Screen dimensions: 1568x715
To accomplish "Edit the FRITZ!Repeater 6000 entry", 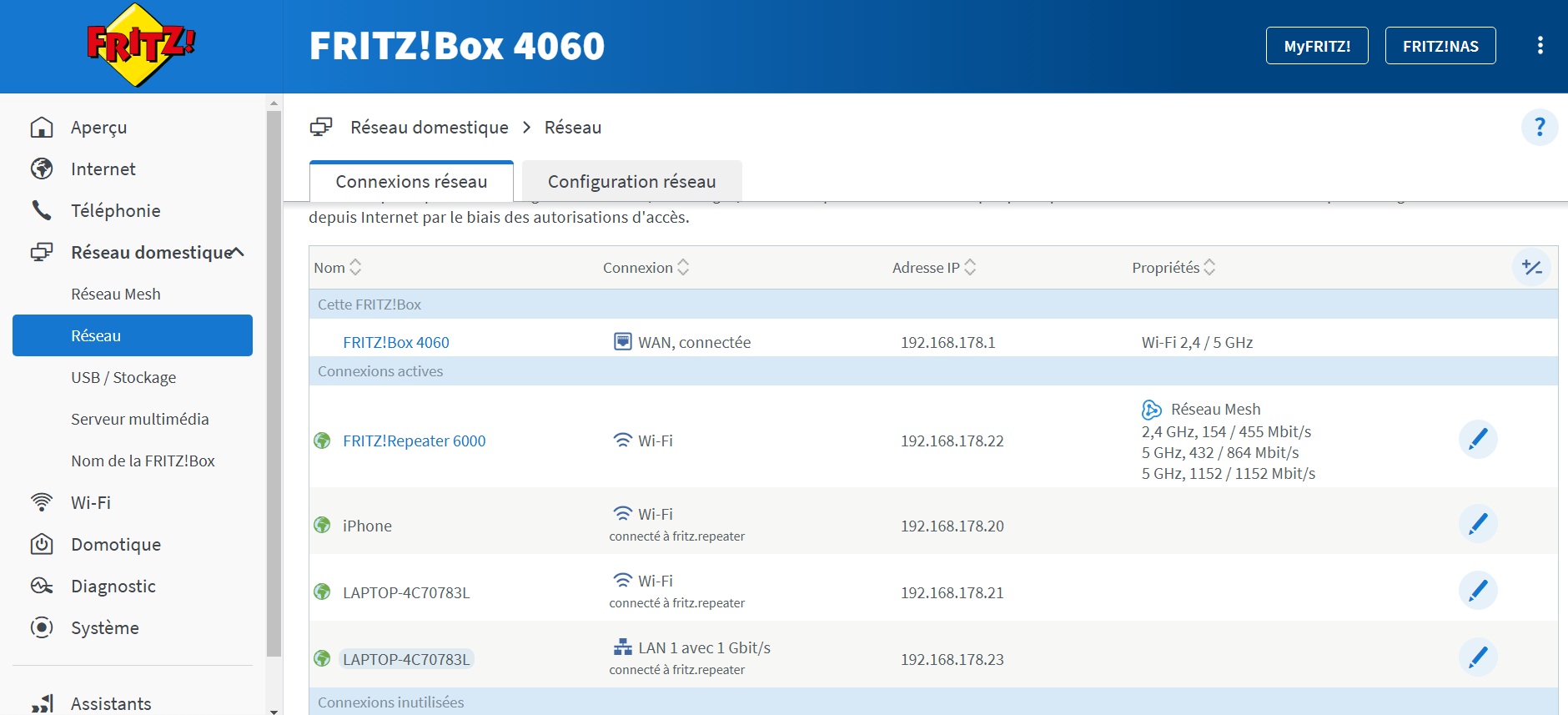I will pos(1478,440).
